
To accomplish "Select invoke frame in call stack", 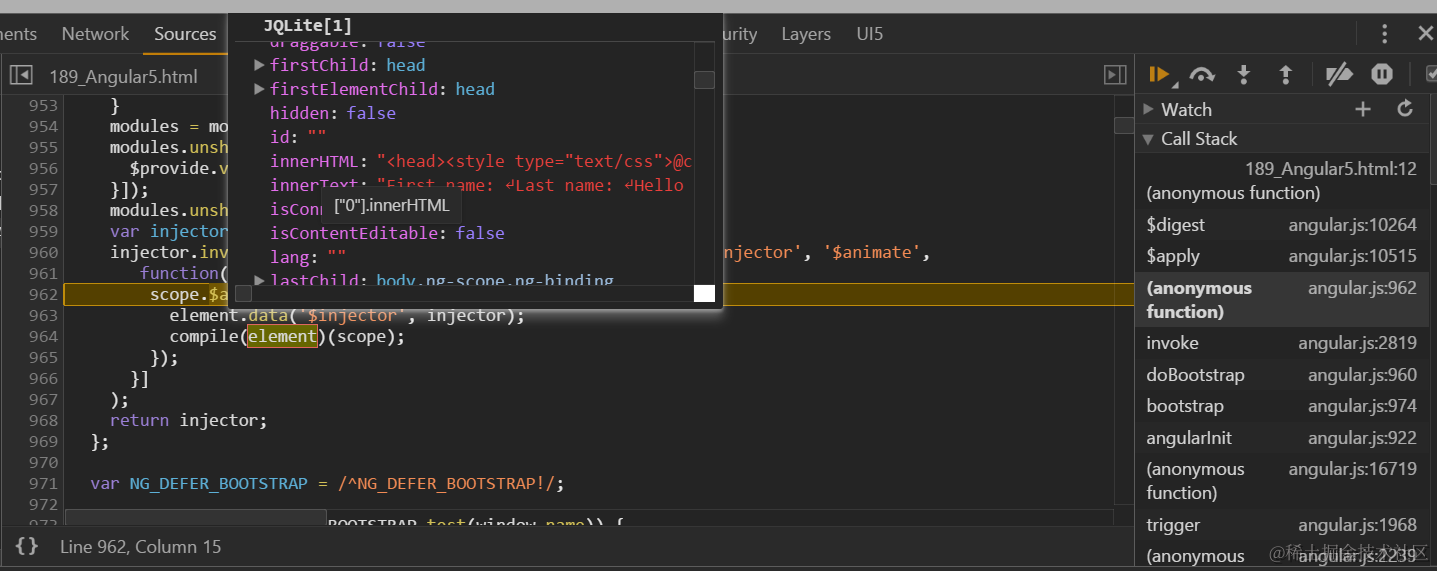I will click(1282, 343).
